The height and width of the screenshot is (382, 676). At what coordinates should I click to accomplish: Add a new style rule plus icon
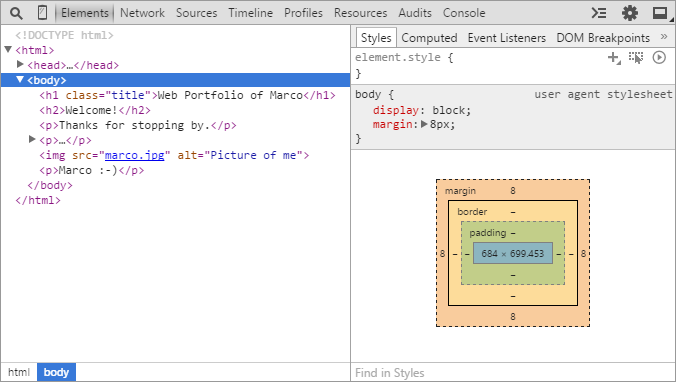click(x=613, y=57)
